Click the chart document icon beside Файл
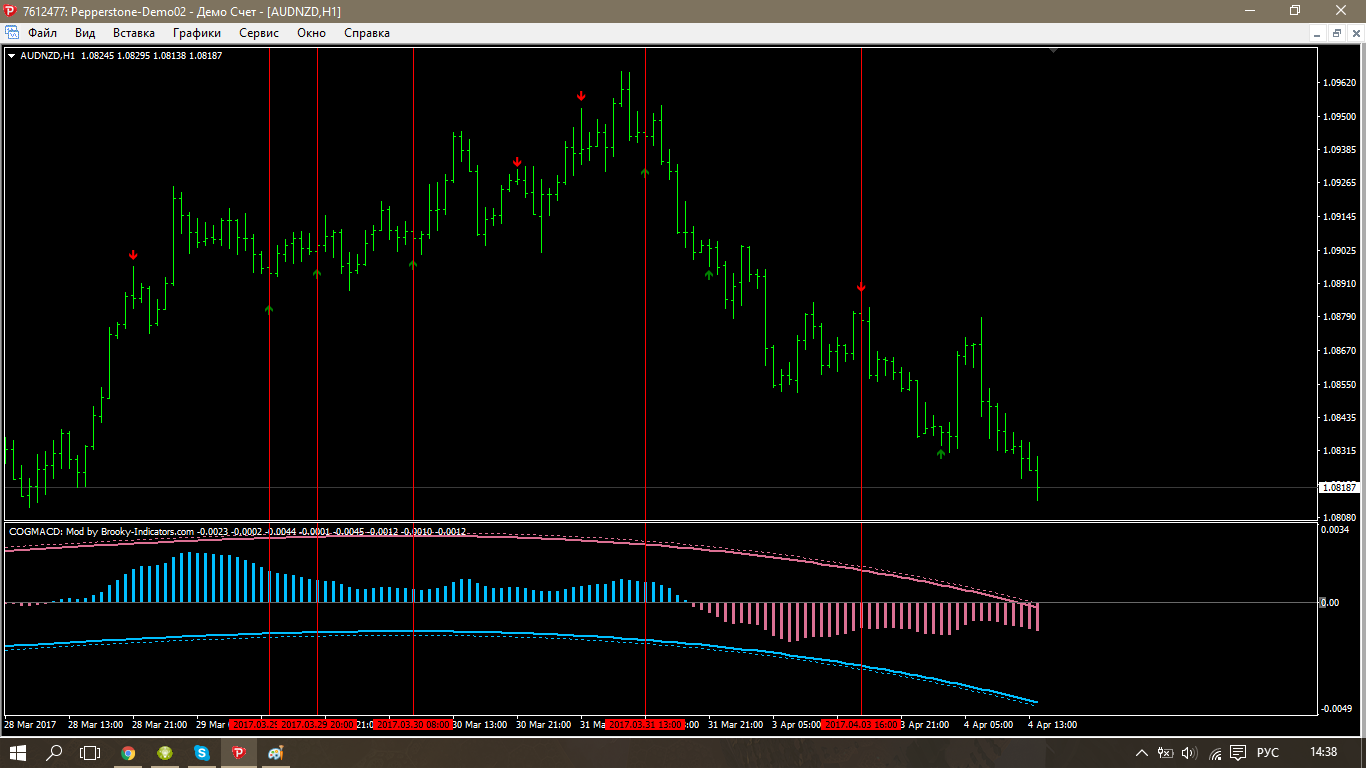The image size is (1366, 768). point(12,33)
